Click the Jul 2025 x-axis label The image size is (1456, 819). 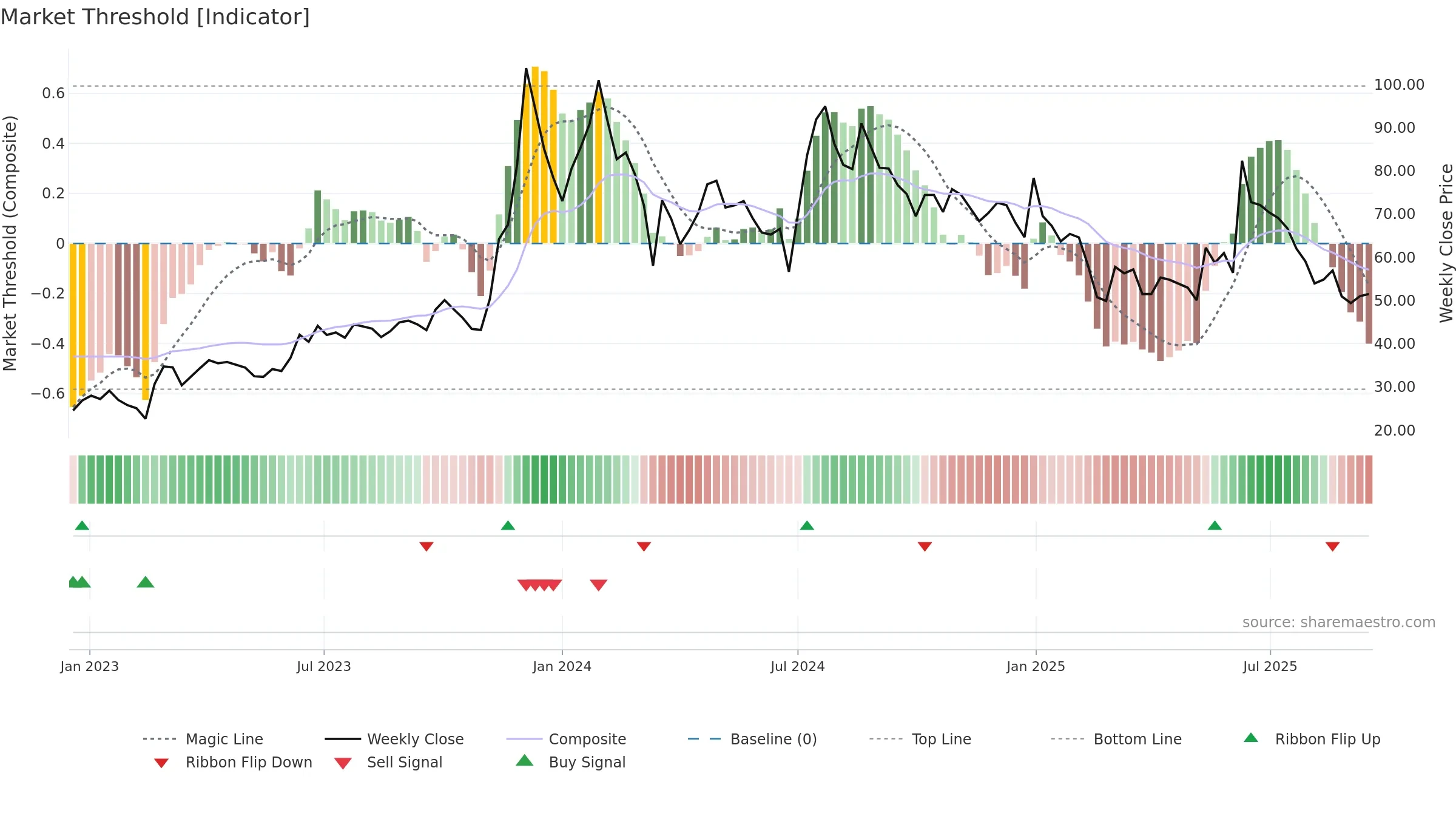pyautogui.click(x=1270, y=666)
